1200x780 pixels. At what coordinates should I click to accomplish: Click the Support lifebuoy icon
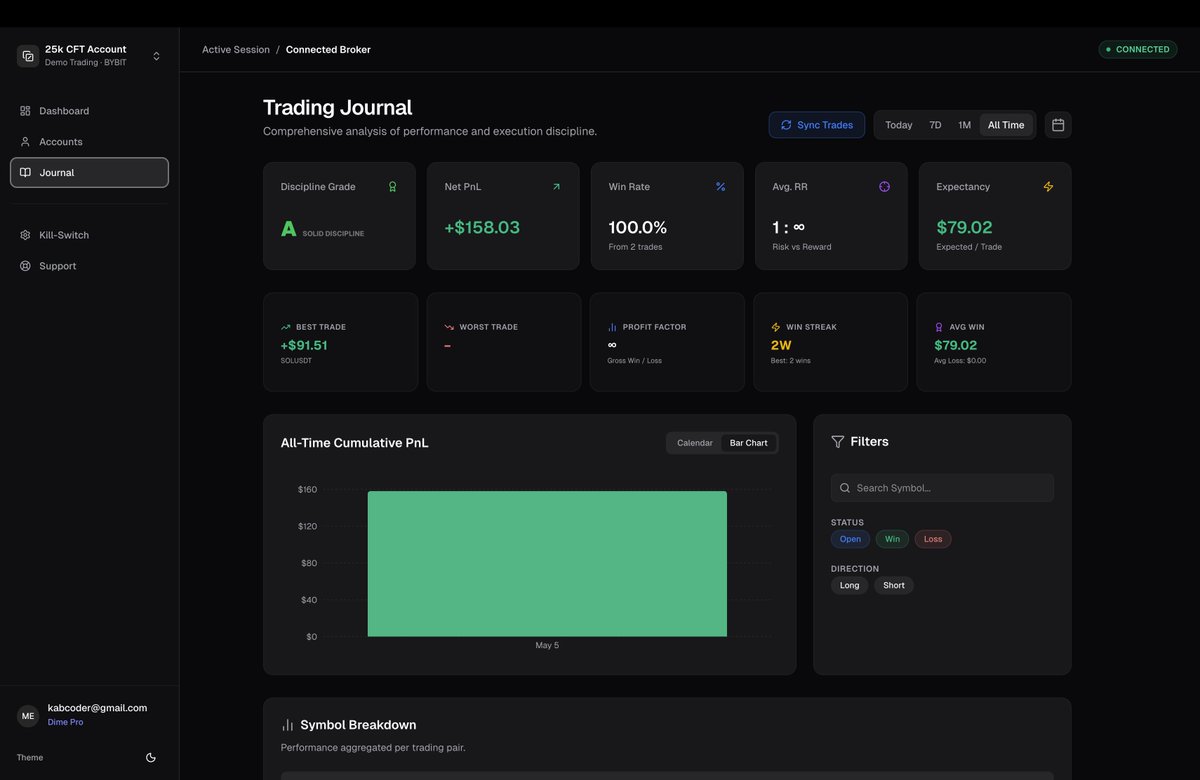pos(25,266)
